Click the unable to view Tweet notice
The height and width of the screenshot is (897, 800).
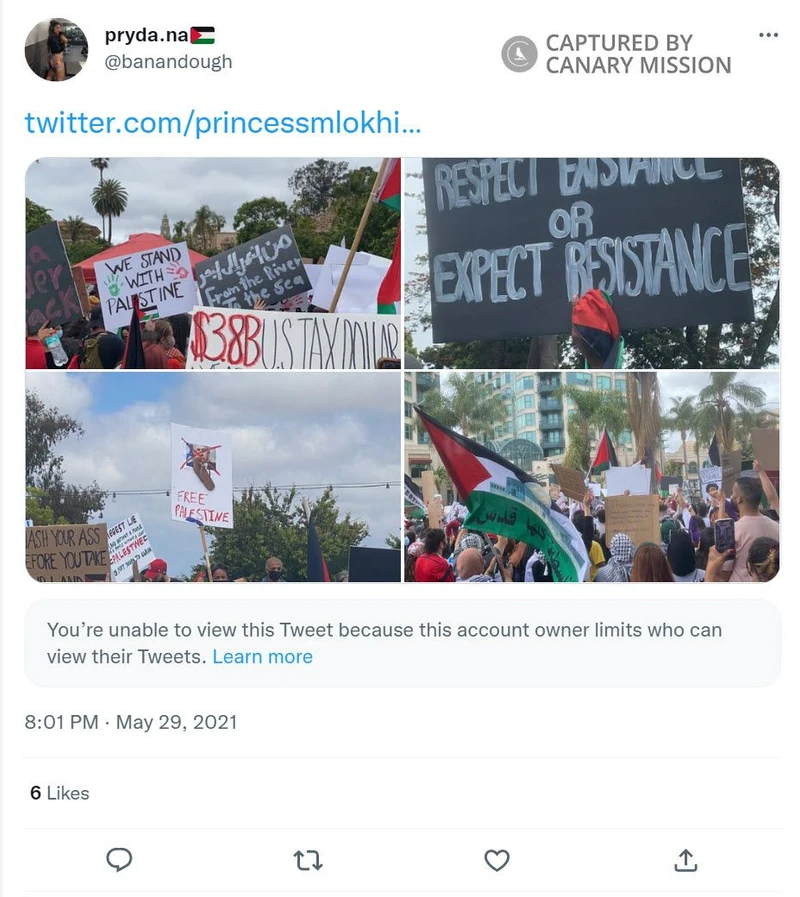[x=402, y=643]
